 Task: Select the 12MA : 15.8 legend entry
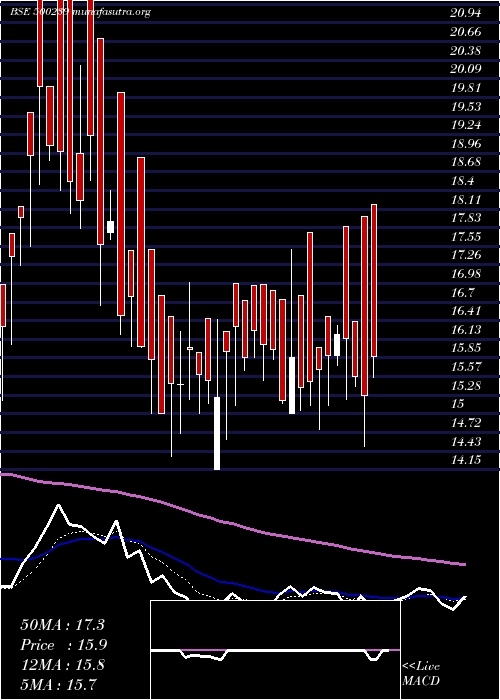(x=62, y=665)
